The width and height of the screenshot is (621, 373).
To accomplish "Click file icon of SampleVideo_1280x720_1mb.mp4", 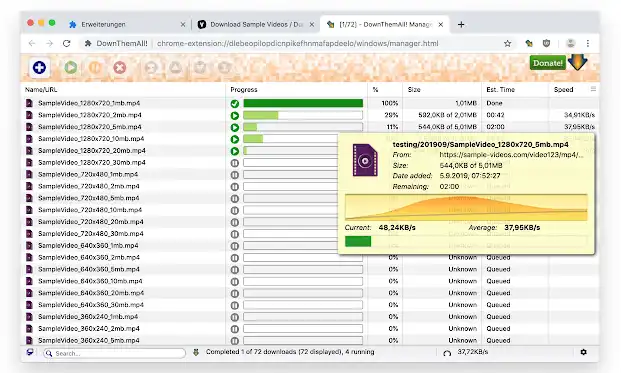I will (x=29, y=103).
